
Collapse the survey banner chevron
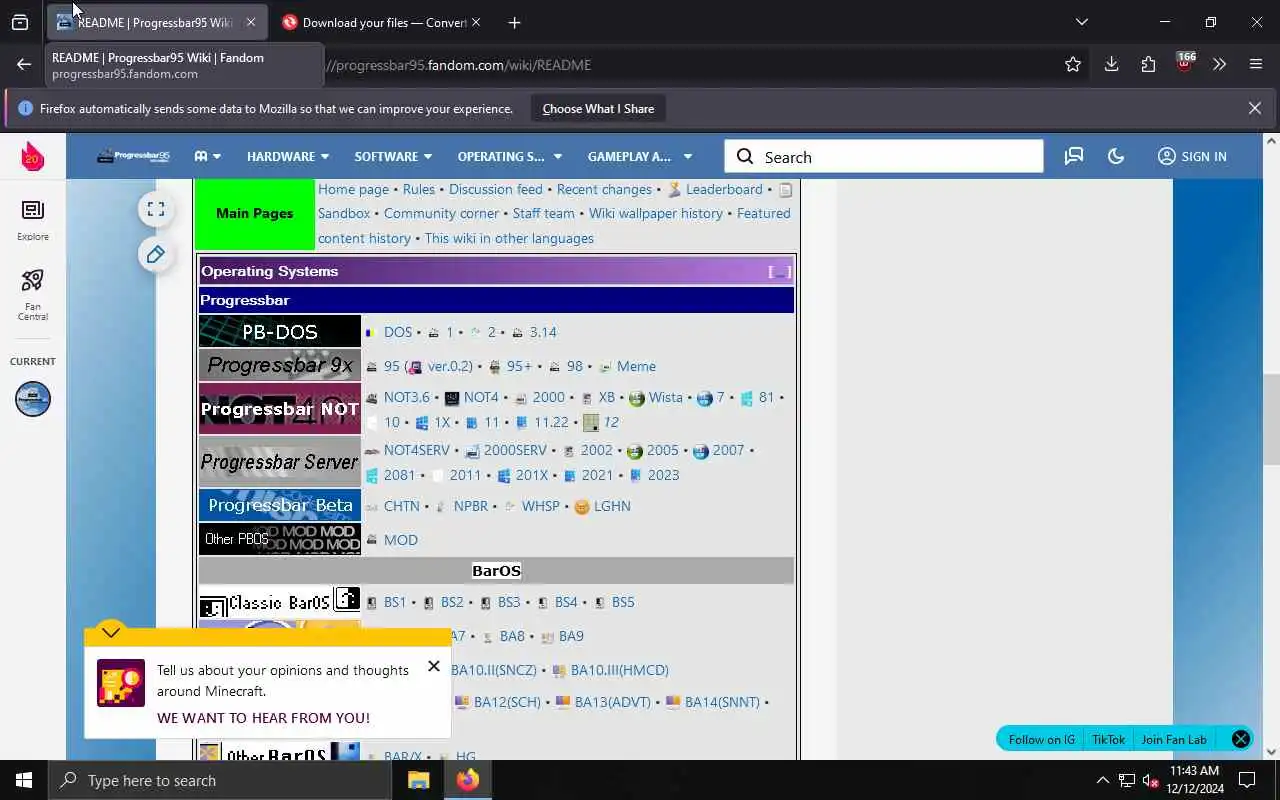tap(111, 632)
